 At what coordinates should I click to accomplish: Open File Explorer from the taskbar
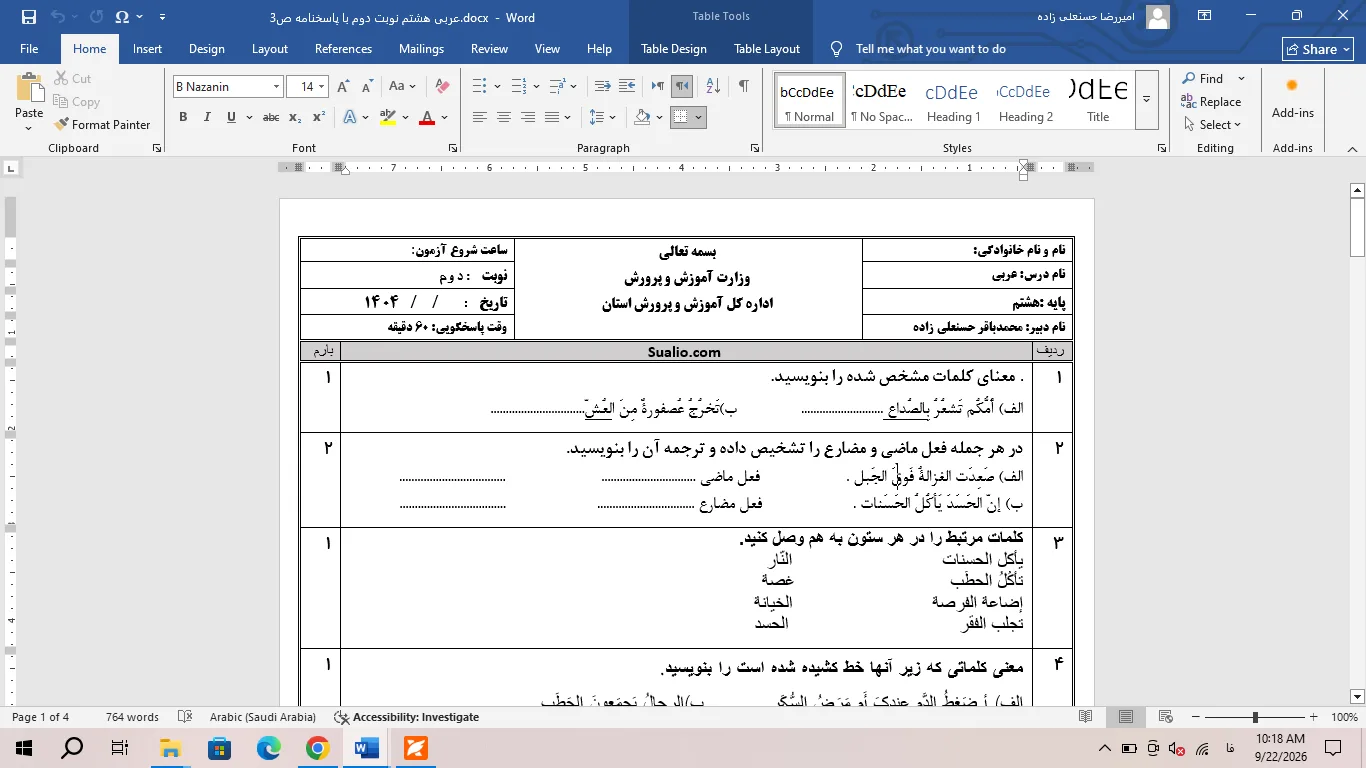[x=170, y=748]
